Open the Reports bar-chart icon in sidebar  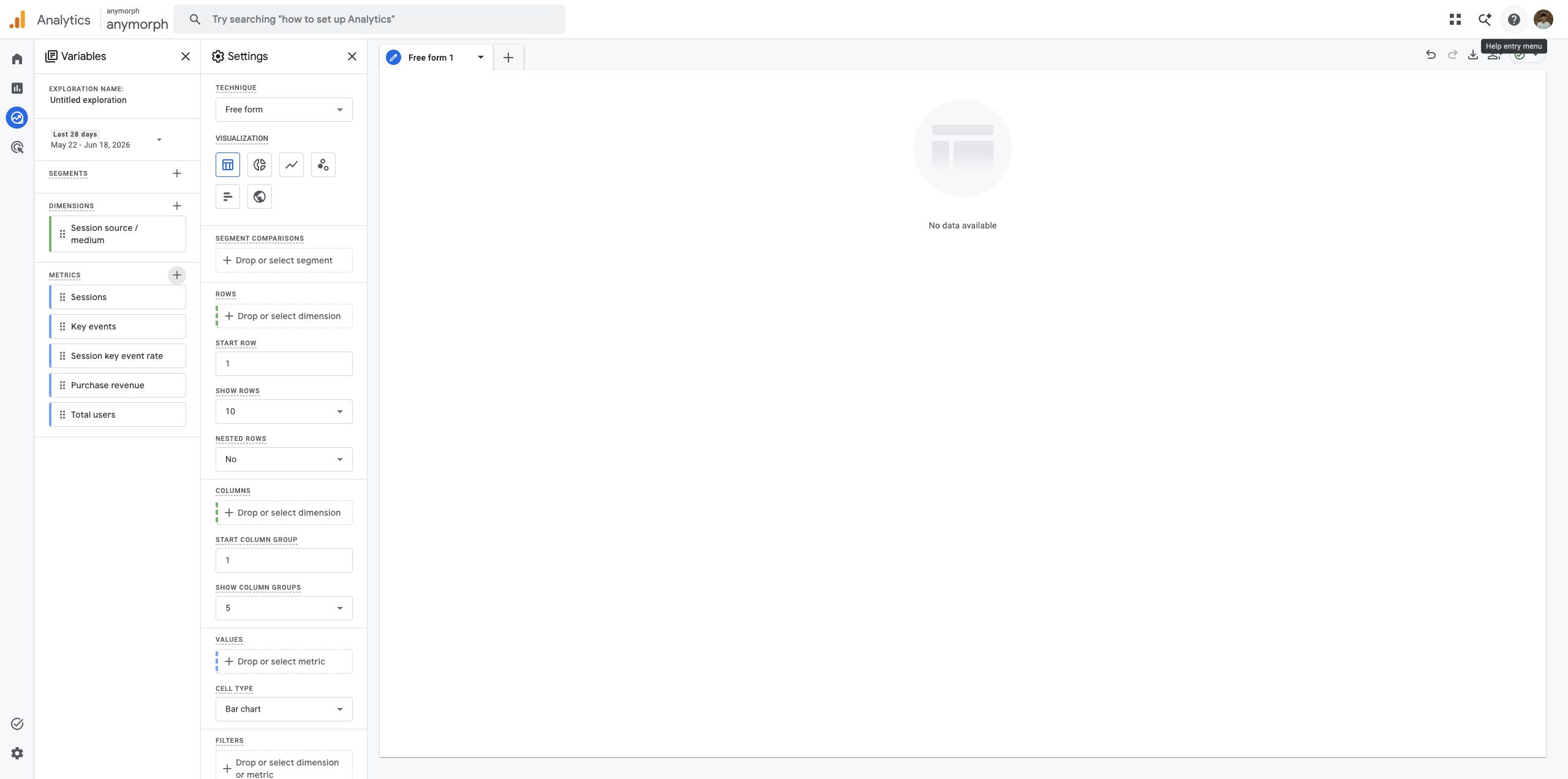point(17,88)
